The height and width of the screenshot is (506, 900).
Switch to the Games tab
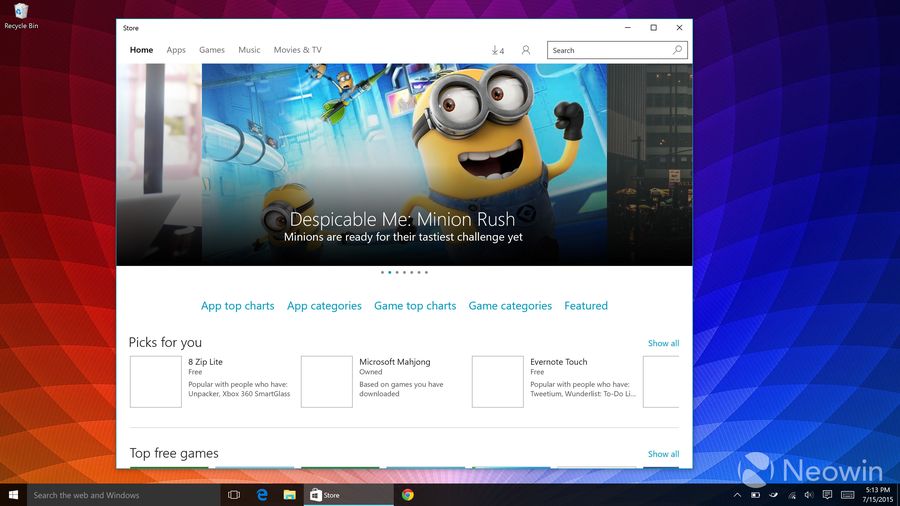coord(212,50)
